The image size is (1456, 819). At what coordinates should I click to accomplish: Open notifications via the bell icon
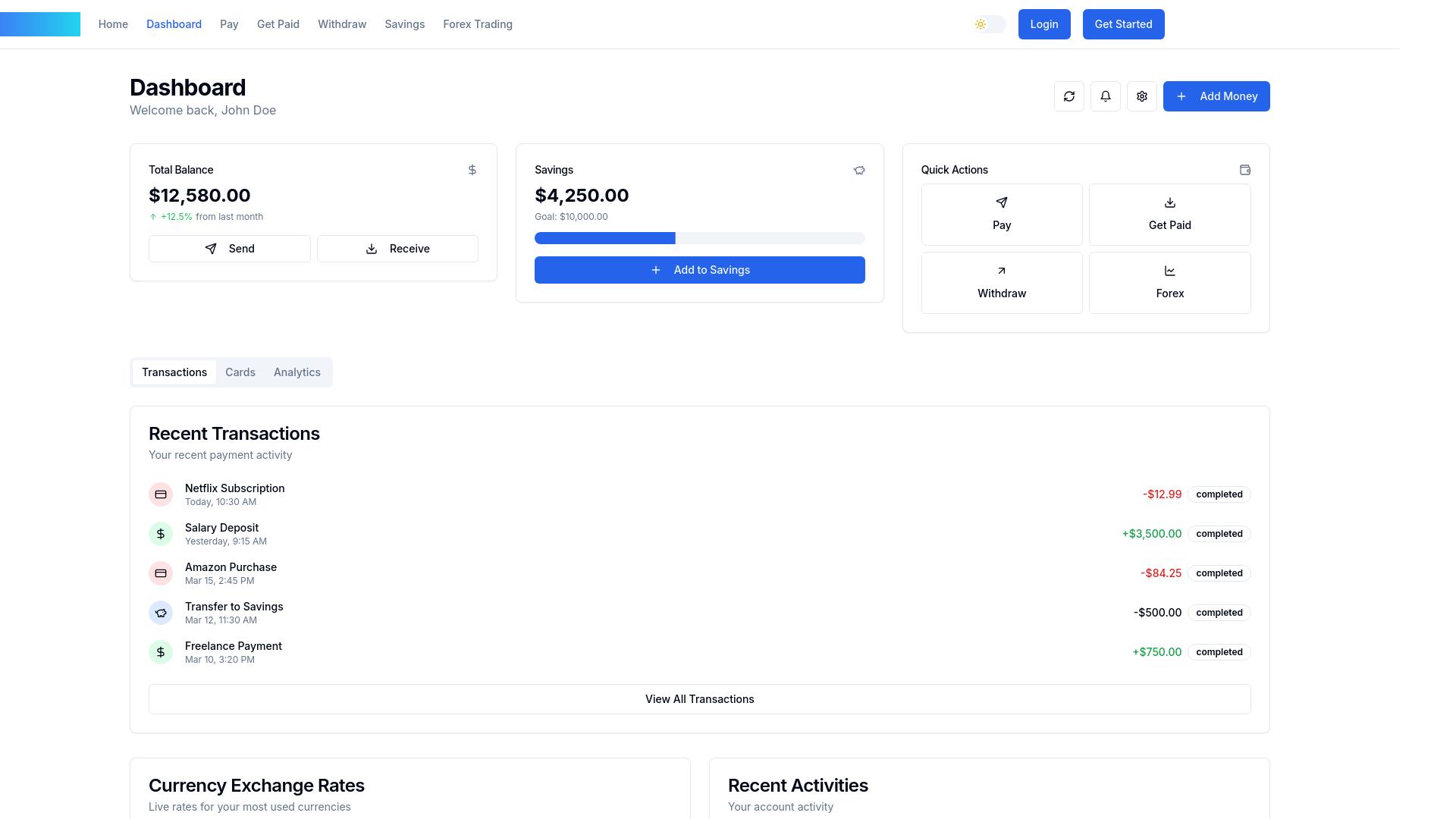coord(1105,96)
